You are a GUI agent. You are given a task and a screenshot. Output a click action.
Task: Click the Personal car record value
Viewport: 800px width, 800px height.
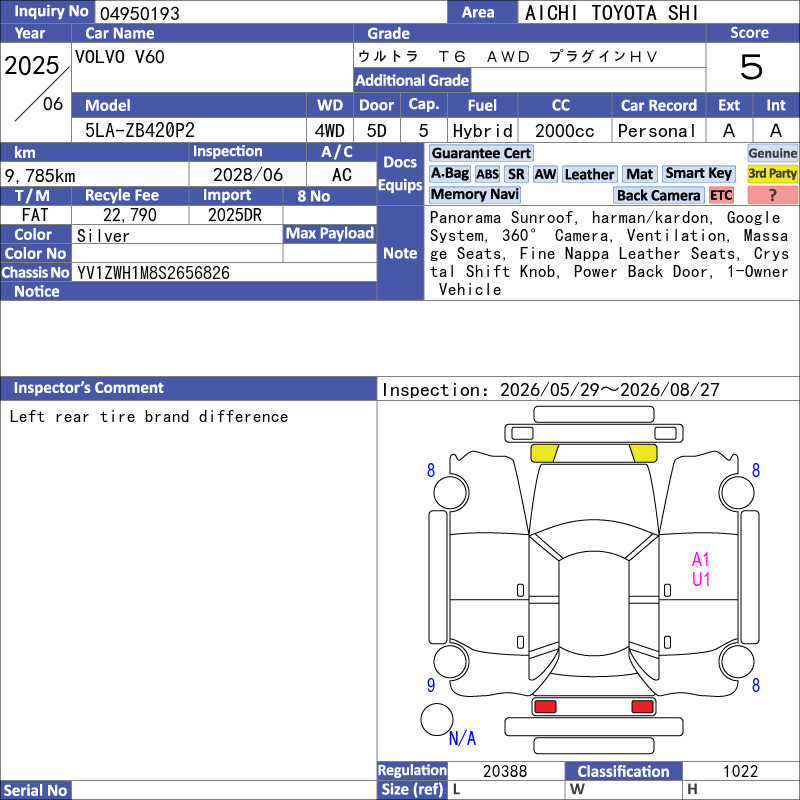pyautogui.click(x=657, y=131)
